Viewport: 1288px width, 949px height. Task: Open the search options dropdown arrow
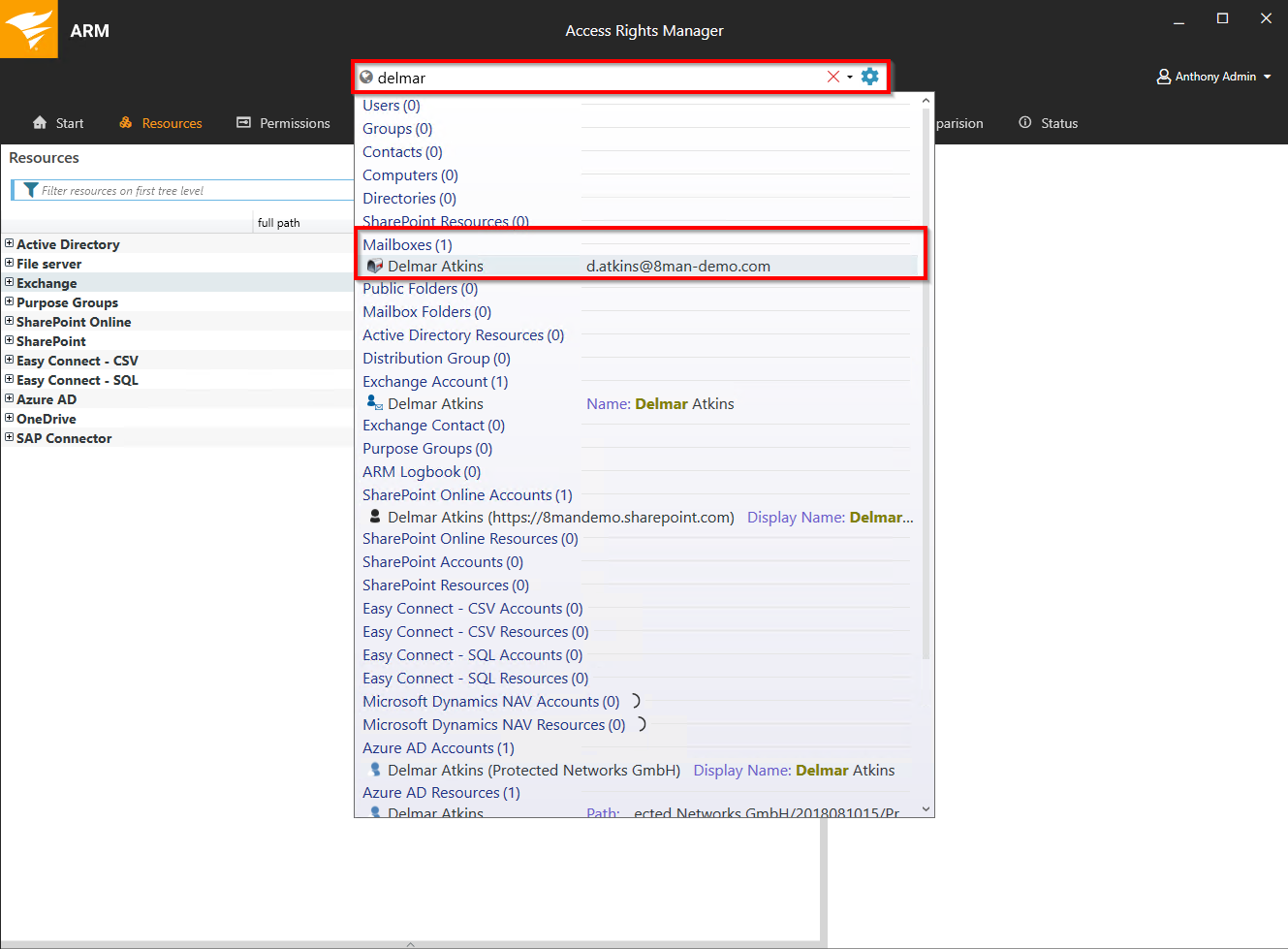click(850, 77)
